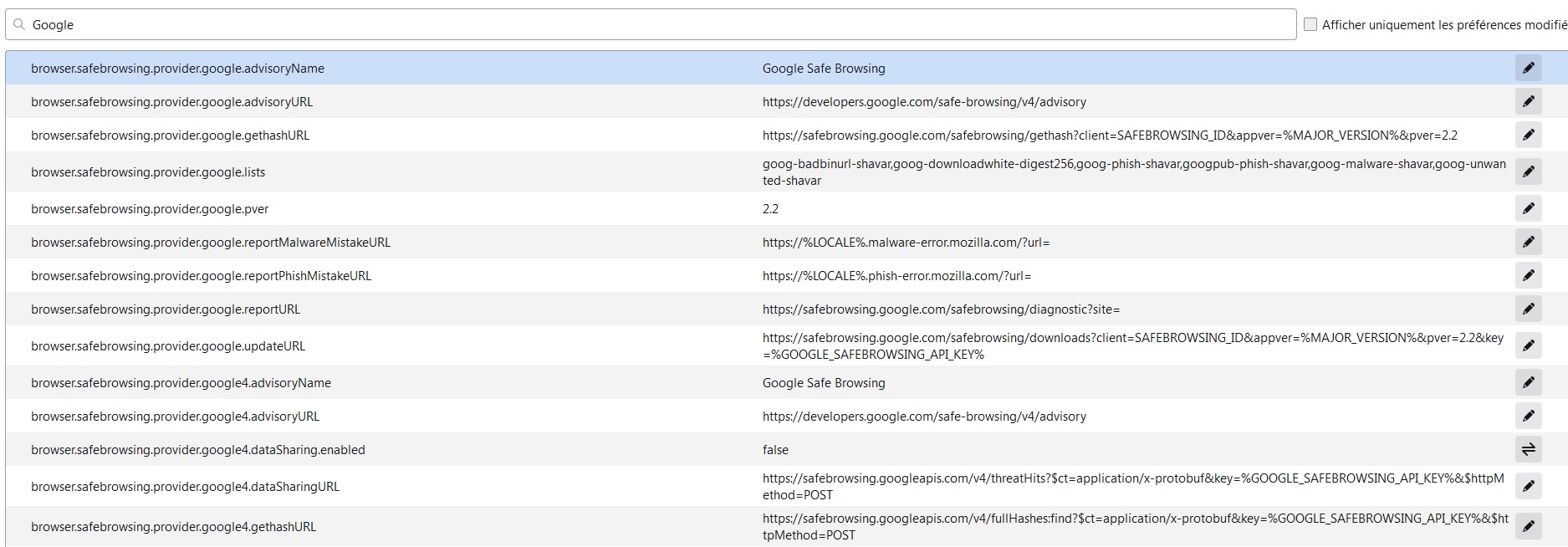Click the 'false' value of dataSharing.enabled
1568x547 pixels.
pyautogui.click(x=775, y=450)
